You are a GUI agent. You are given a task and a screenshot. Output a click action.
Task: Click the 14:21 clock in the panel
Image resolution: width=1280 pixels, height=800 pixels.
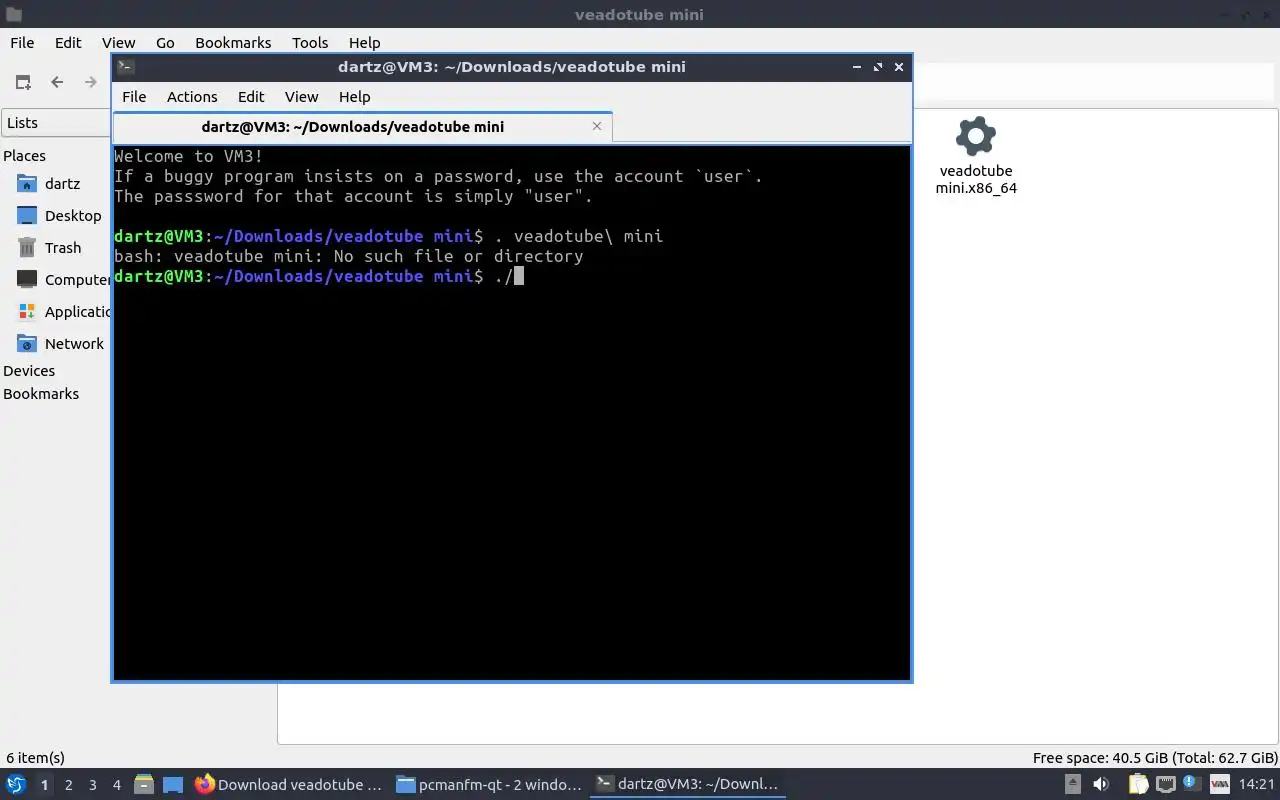pos(1257,785)
